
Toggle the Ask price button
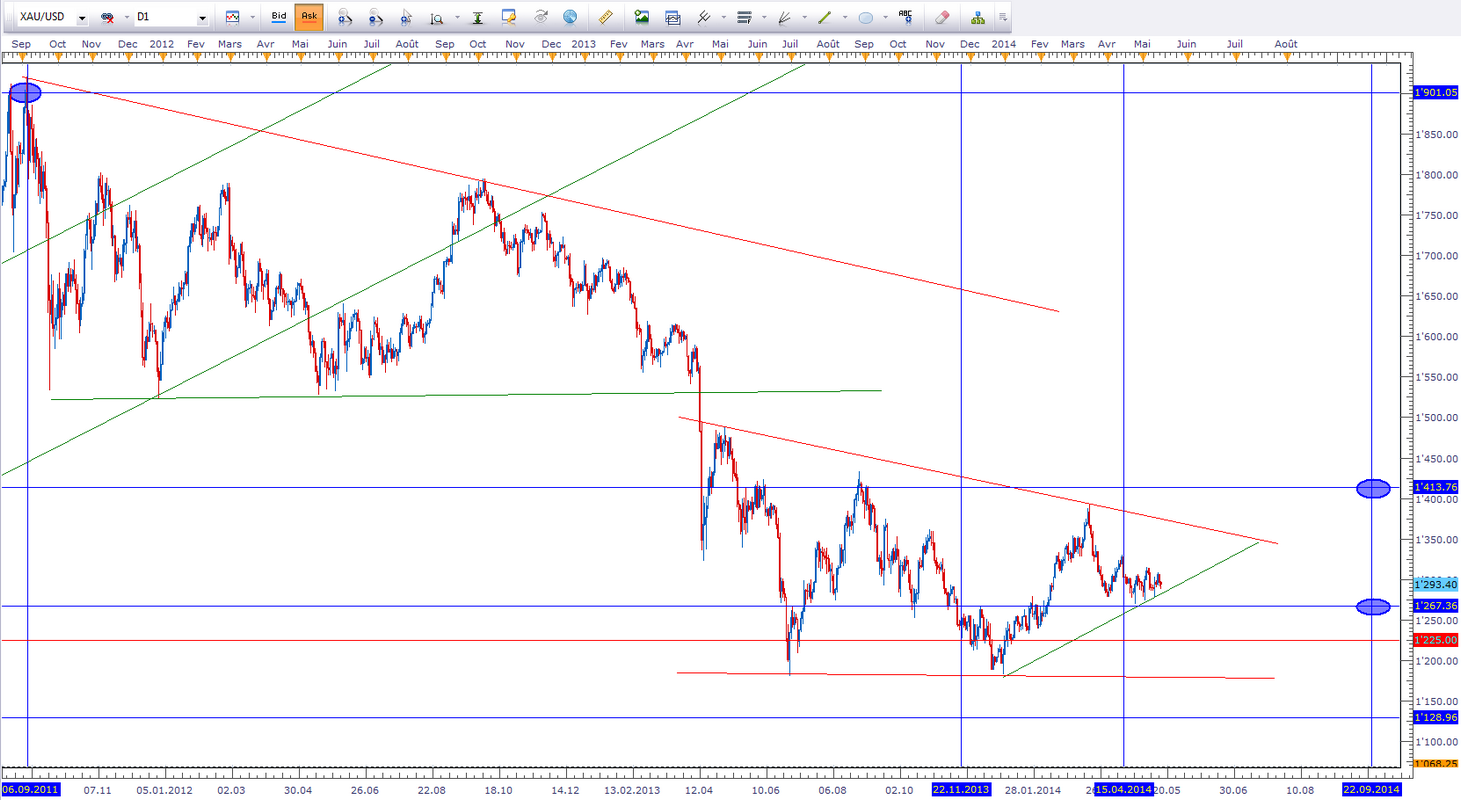point(309,17)
